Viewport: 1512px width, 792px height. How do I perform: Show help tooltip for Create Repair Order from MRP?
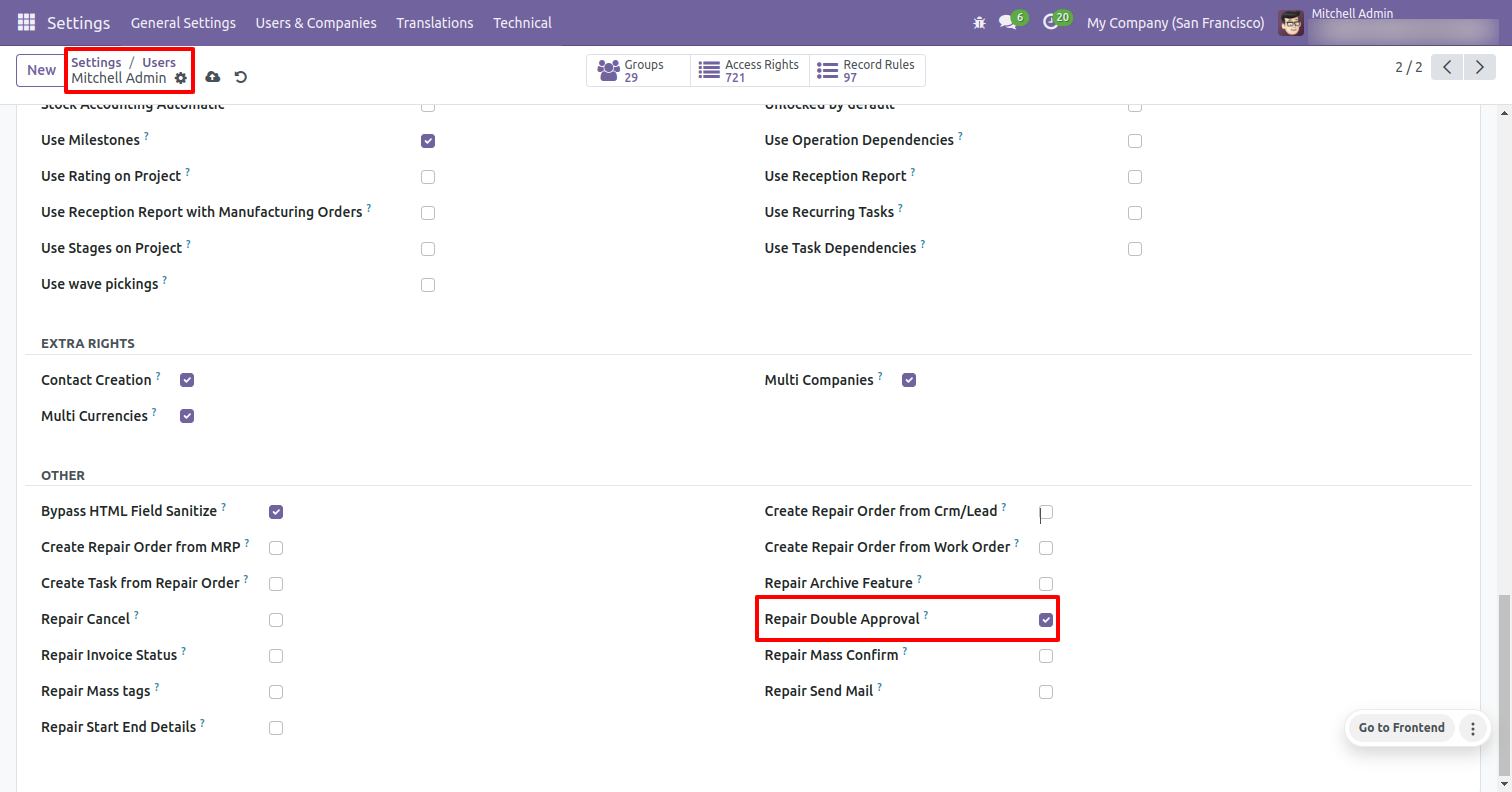click(246, 542)
